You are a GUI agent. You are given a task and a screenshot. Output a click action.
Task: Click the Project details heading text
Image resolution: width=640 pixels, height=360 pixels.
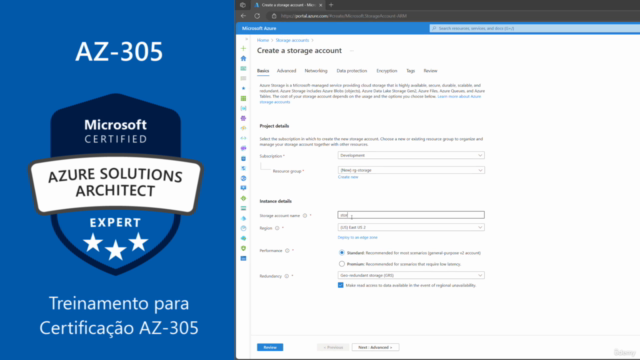click(x=274, y=126)
